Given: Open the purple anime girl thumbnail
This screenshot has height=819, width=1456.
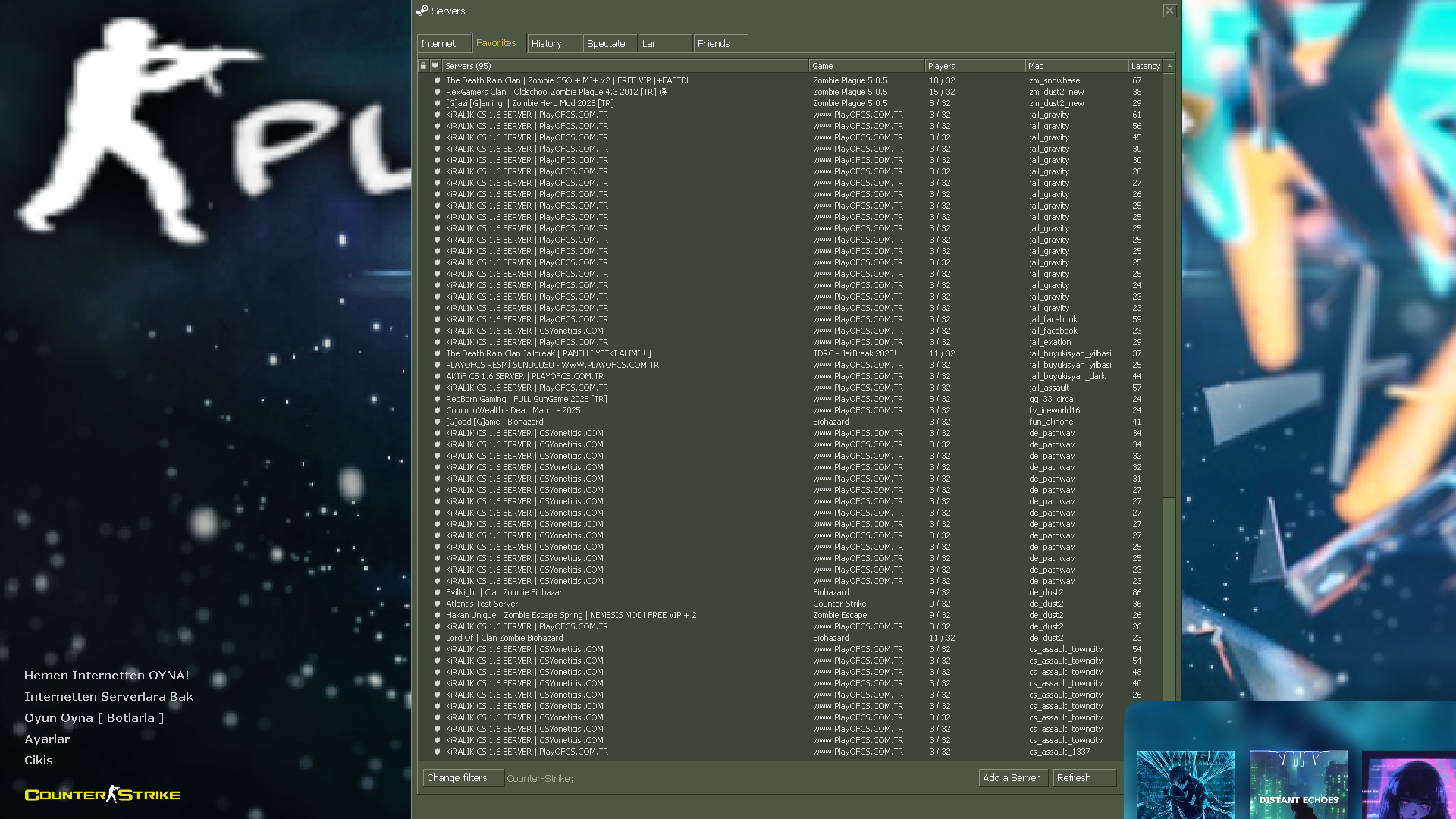Looking at the screenshot, I should tap(1409, 785).
